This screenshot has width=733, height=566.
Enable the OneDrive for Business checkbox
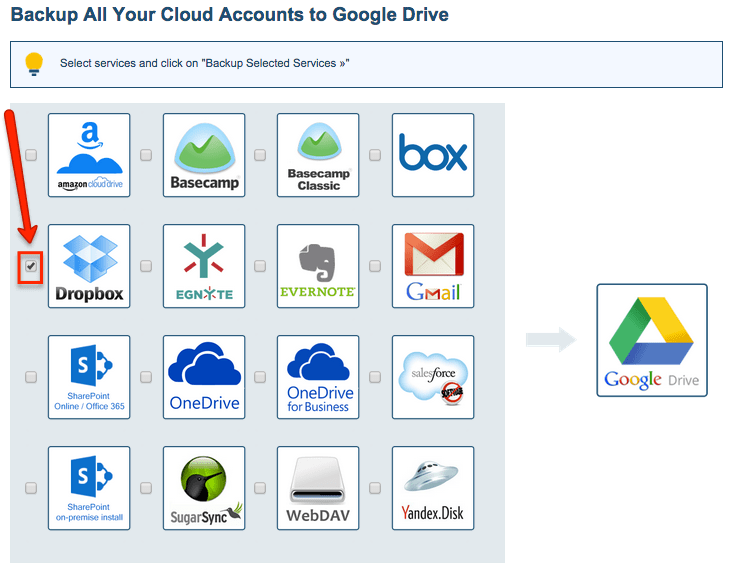click(260, 377)
